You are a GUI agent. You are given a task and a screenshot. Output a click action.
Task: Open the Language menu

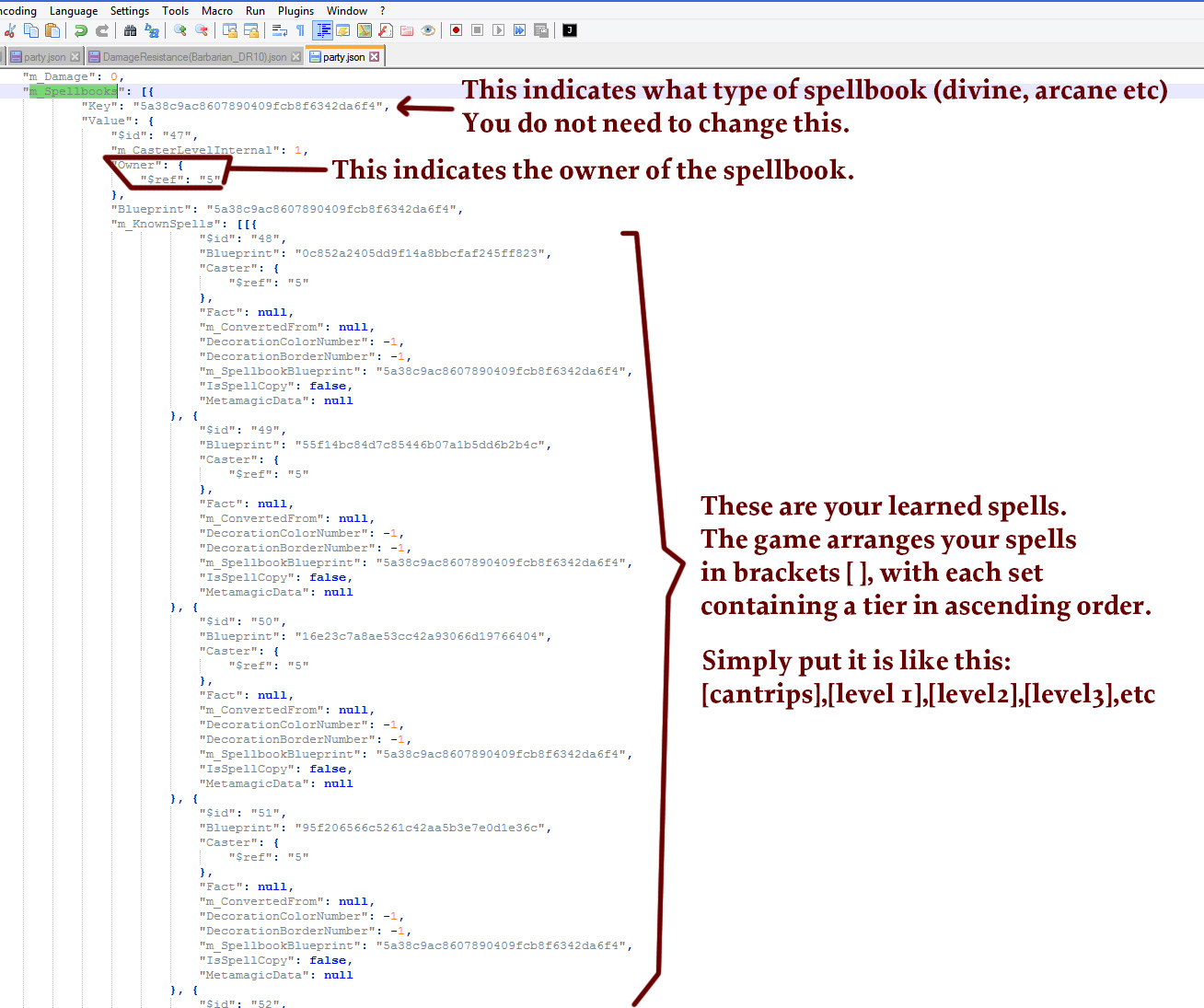pyautogui.click(x=74, y=11)
